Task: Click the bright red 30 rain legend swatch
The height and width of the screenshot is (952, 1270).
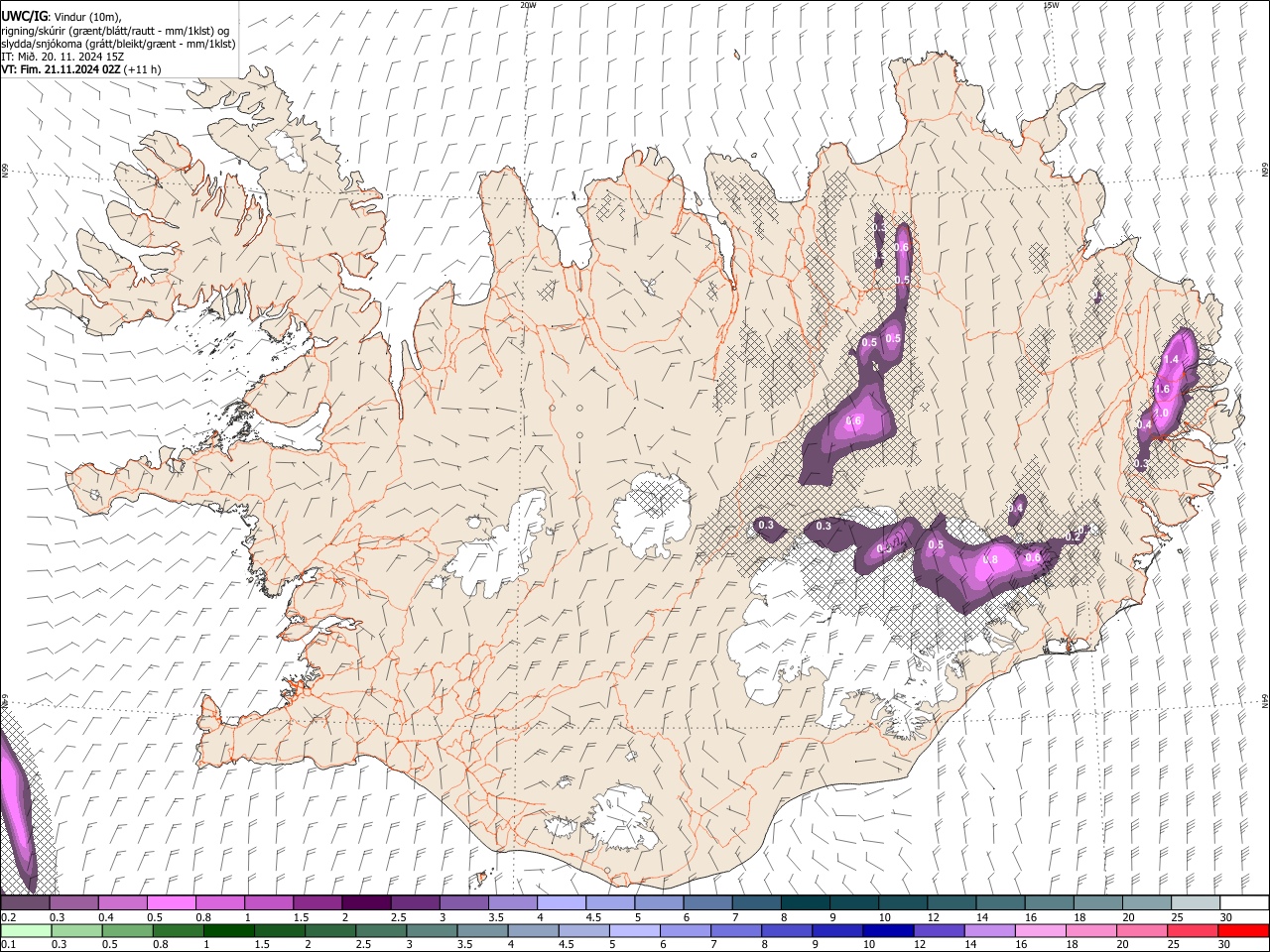Action: pos(1243,930)
